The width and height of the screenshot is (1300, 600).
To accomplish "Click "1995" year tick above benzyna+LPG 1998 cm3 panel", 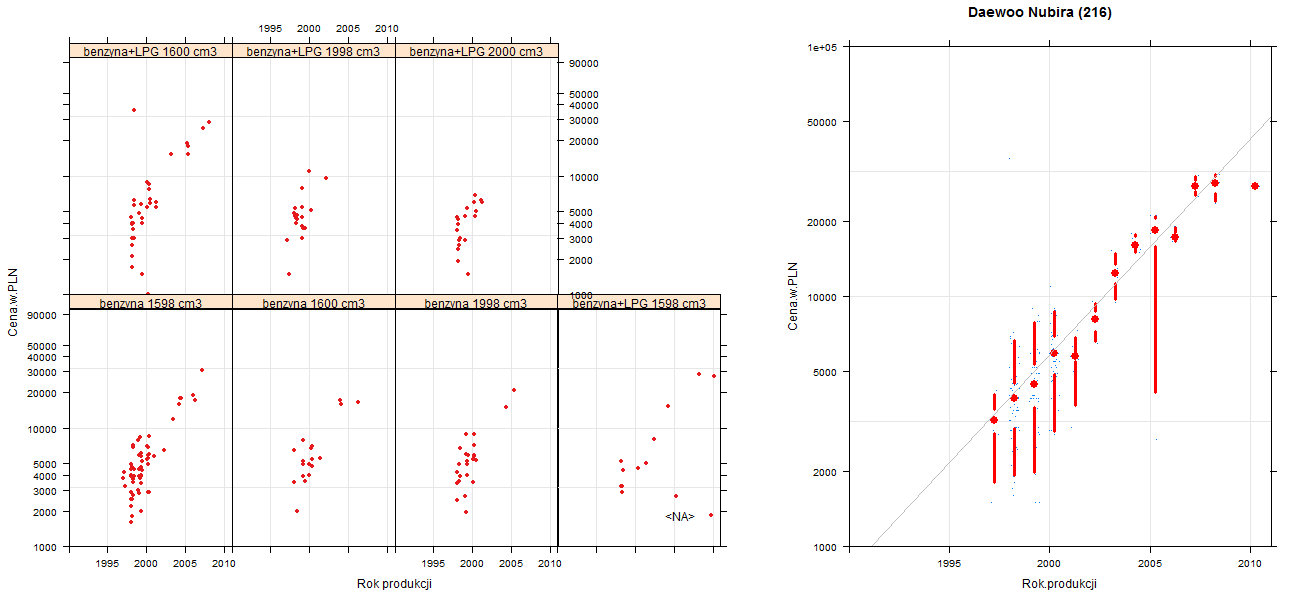I will 270,29.
